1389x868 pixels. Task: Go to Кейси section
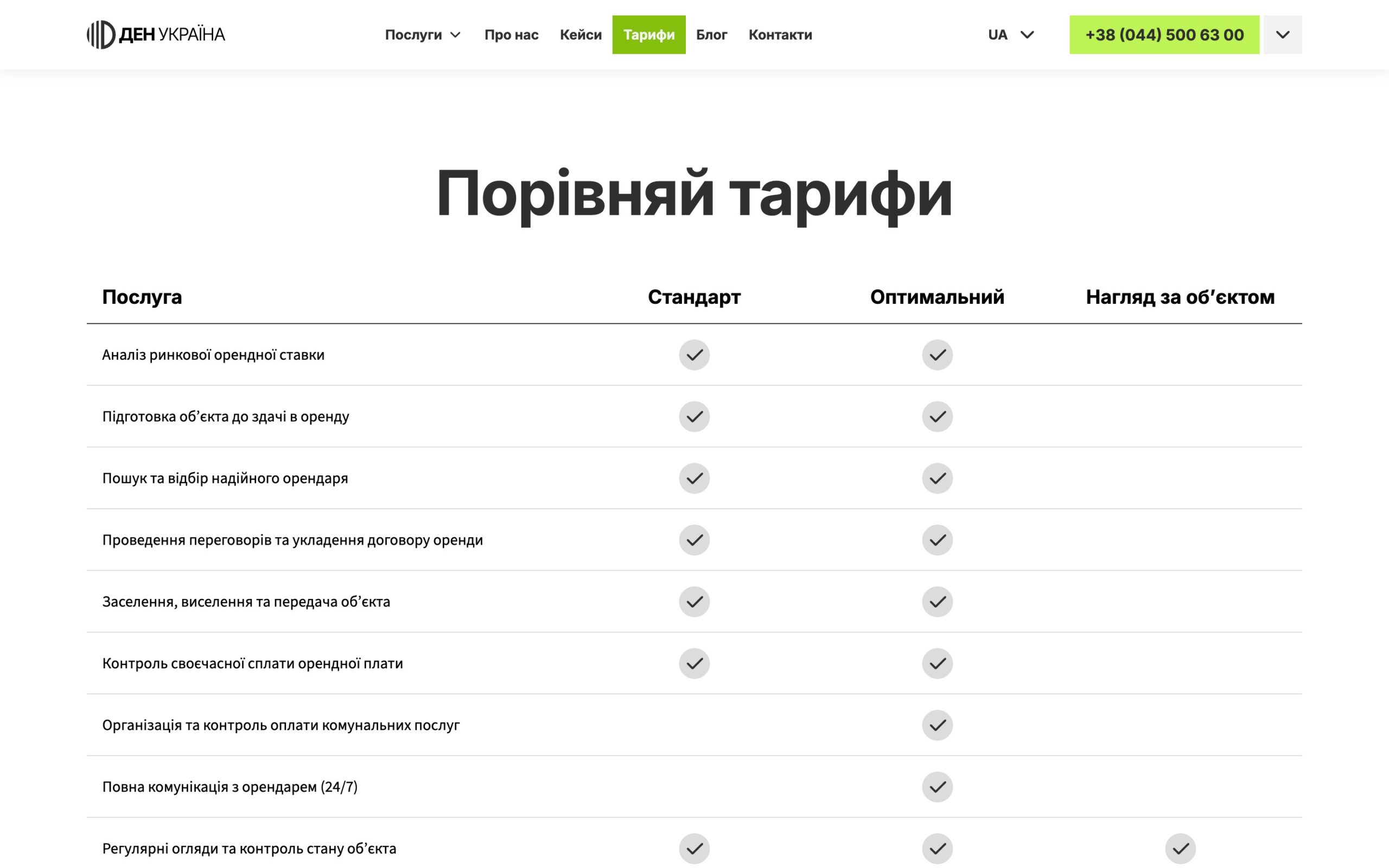(x=580, y=35)
